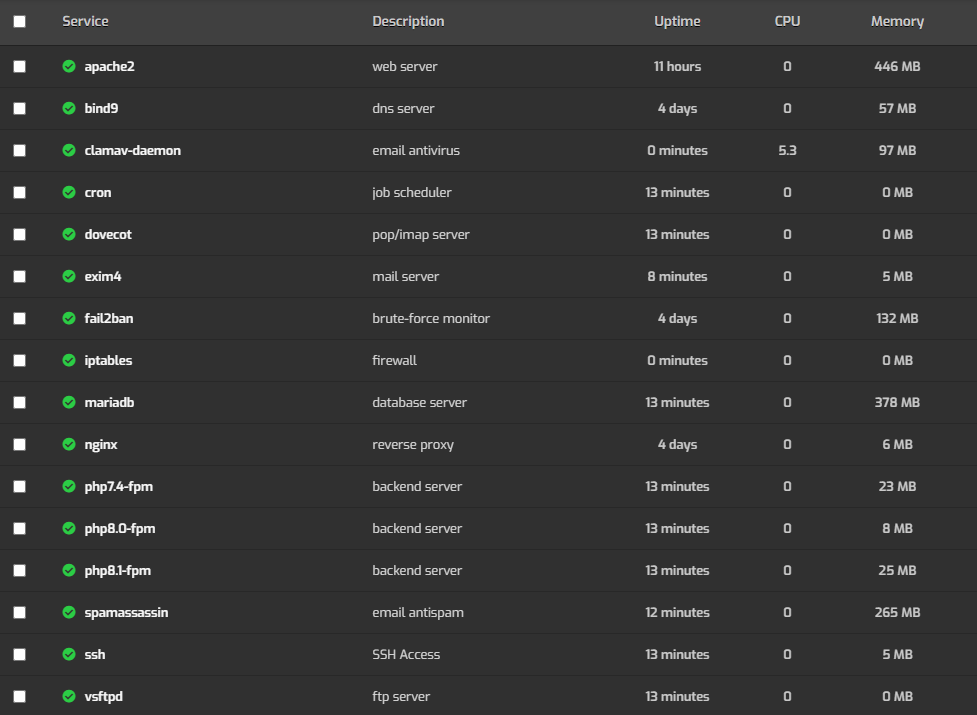
Task: Click the Memory column header
Action: pyautogui.click(x=897, y=22)
